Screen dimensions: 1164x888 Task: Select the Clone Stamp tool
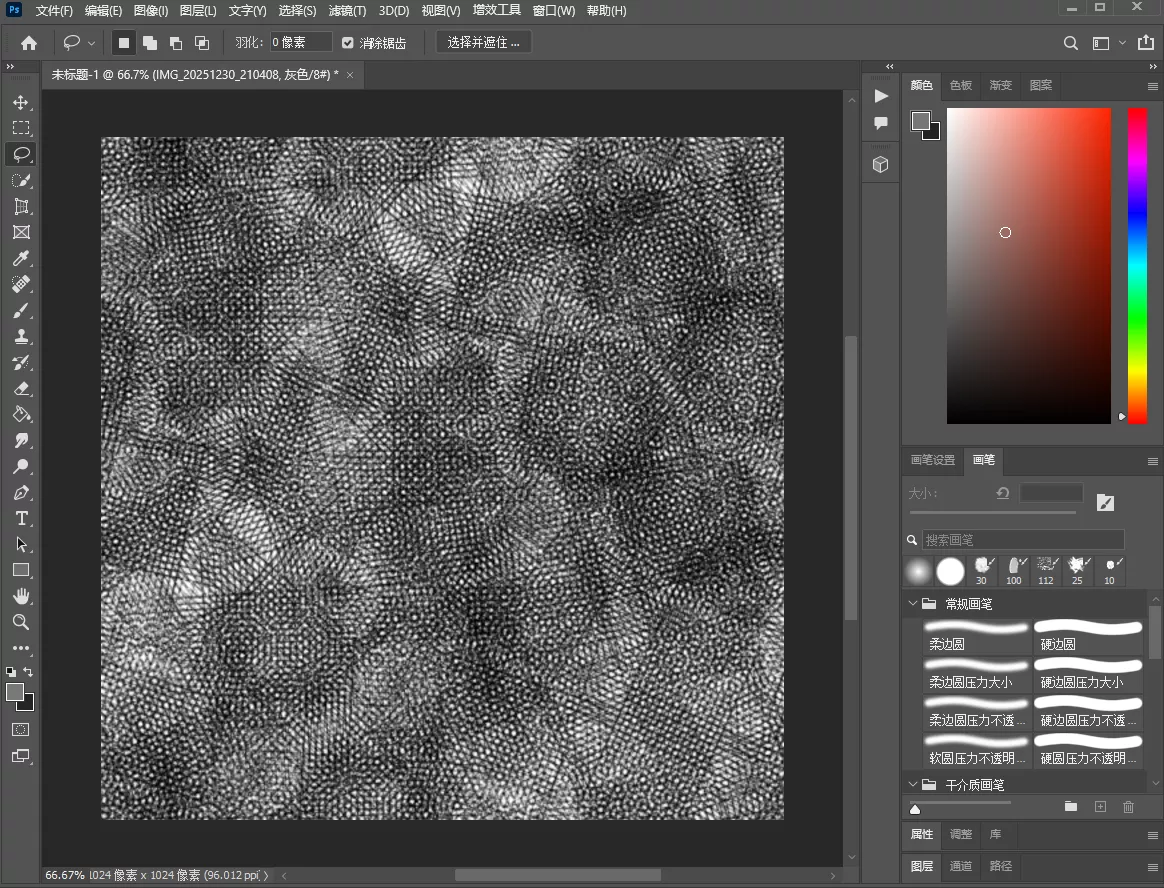(x=21, y=336)
